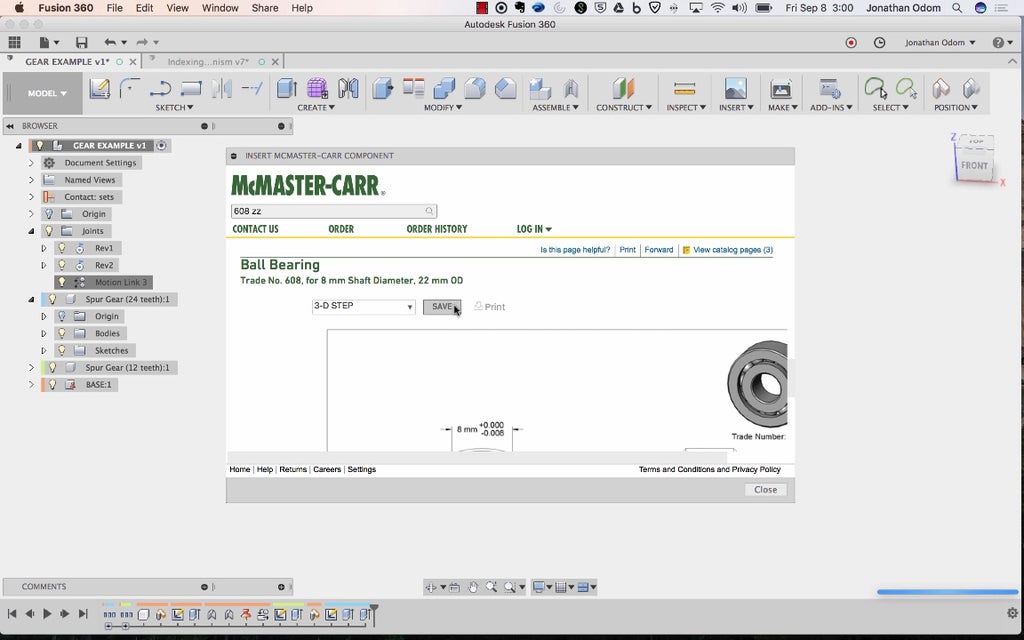The image size is (1024, 640).
Task: Click the FRONT face of the view cube
Action: coord(974,166)
